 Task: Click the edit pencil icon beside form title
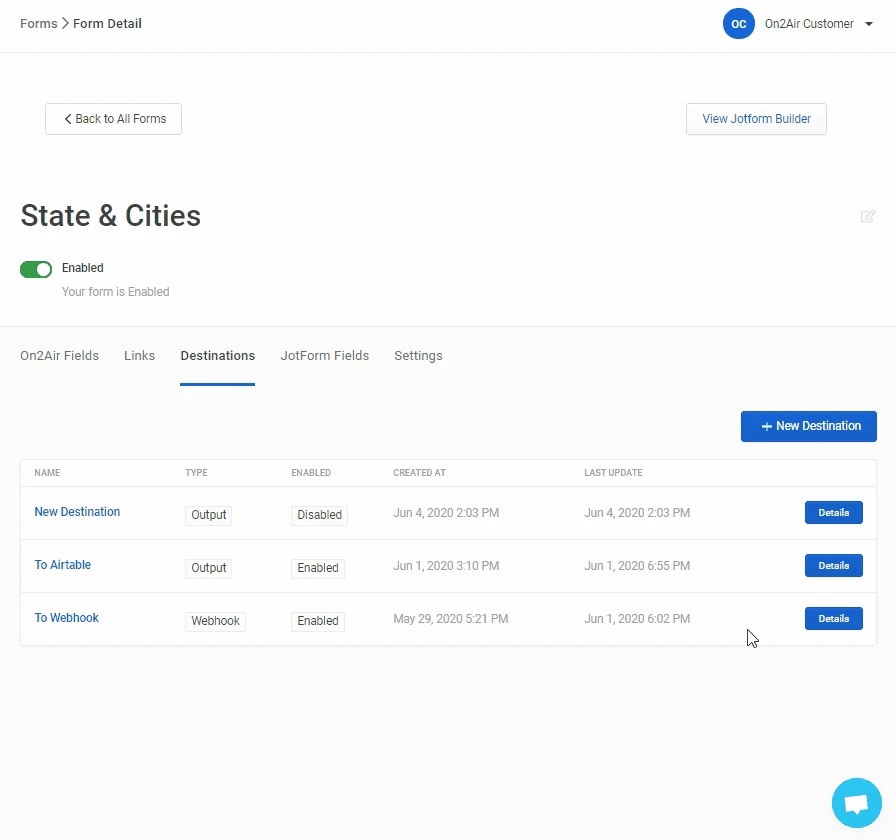coord(868,216)
